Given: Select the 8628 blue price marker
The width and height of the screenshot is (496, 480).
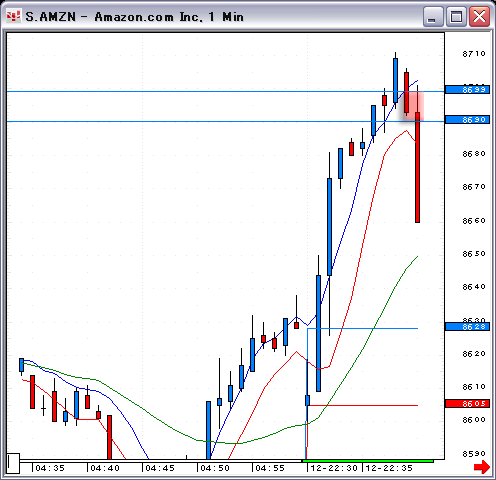Looking at the screenshot, I should pos(467,327).
